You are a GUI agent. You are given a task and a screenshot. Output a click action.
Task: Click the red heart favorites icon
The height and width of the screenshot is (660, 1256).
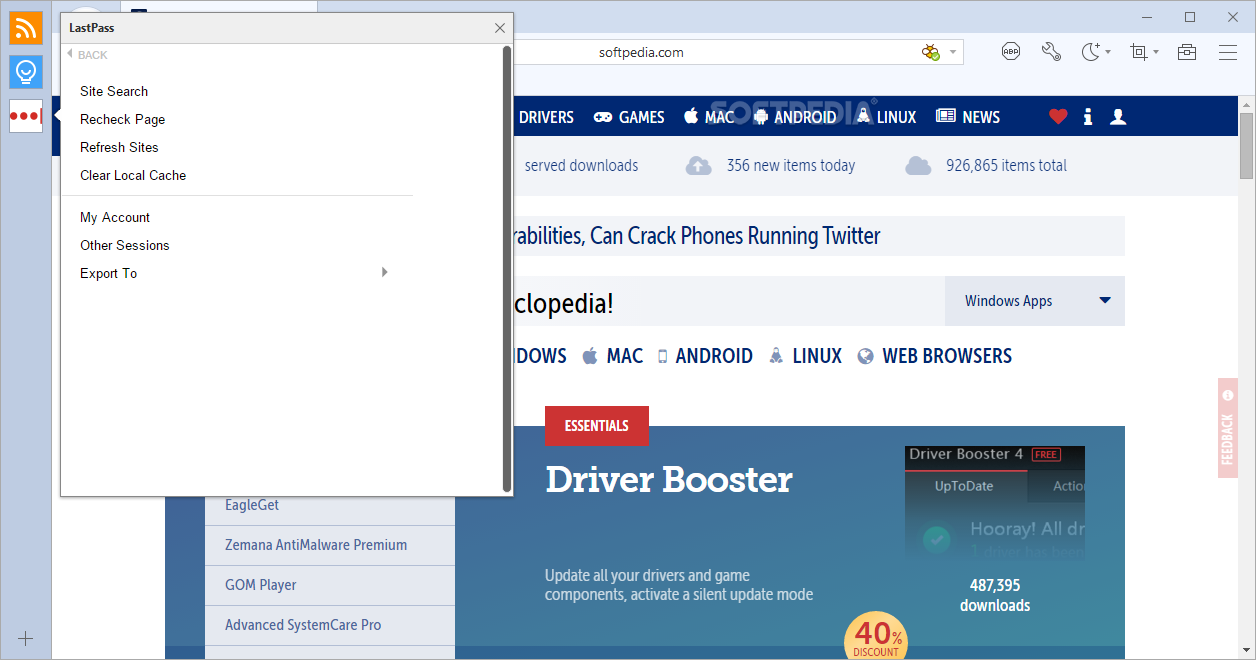pos(1058,117)
